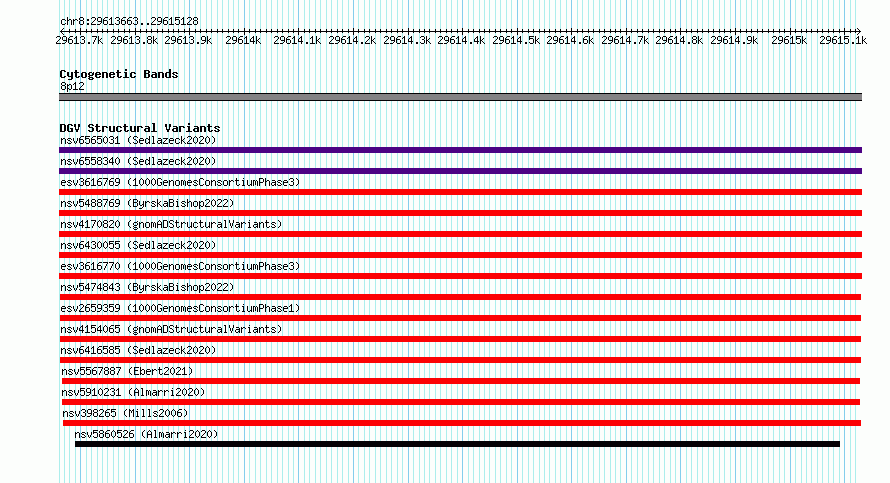Click the purple bar for nsv6558340
Screen dimensions: 890x483
pos(460,171)
